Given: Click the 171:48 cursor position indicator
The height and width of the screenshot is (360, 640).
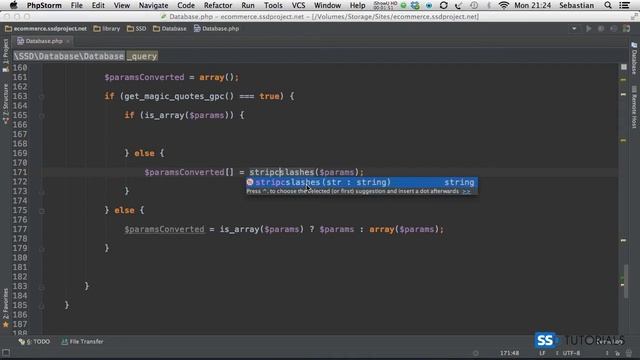Looking at the screenshot, I should pyautogui.click(x=509, y=353).
